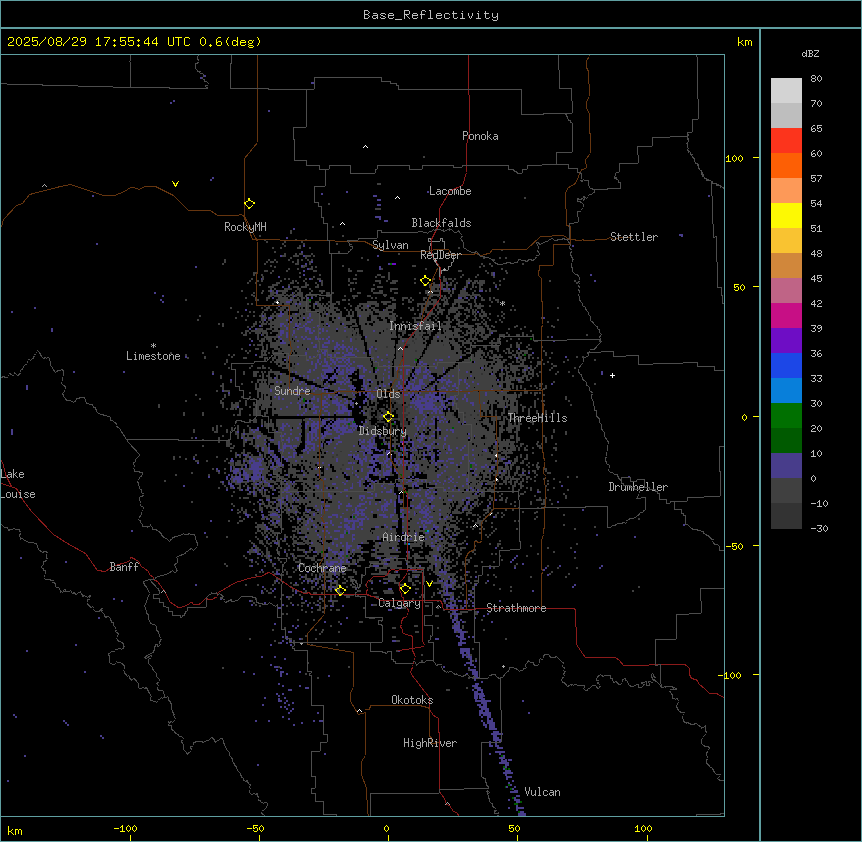Select the Lake Louise label

click(18, 484)
